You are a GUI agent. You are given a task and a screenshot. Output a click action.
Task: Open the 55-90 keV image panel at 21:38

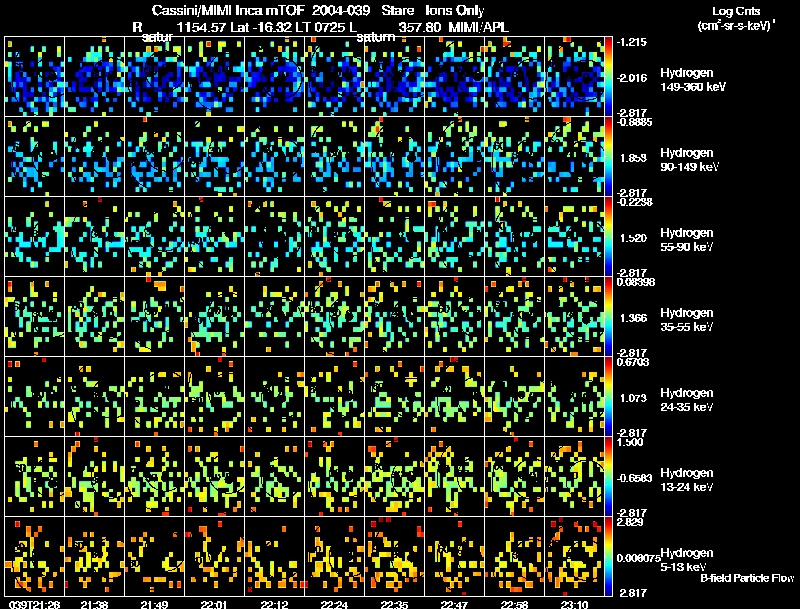click(94, 237)
